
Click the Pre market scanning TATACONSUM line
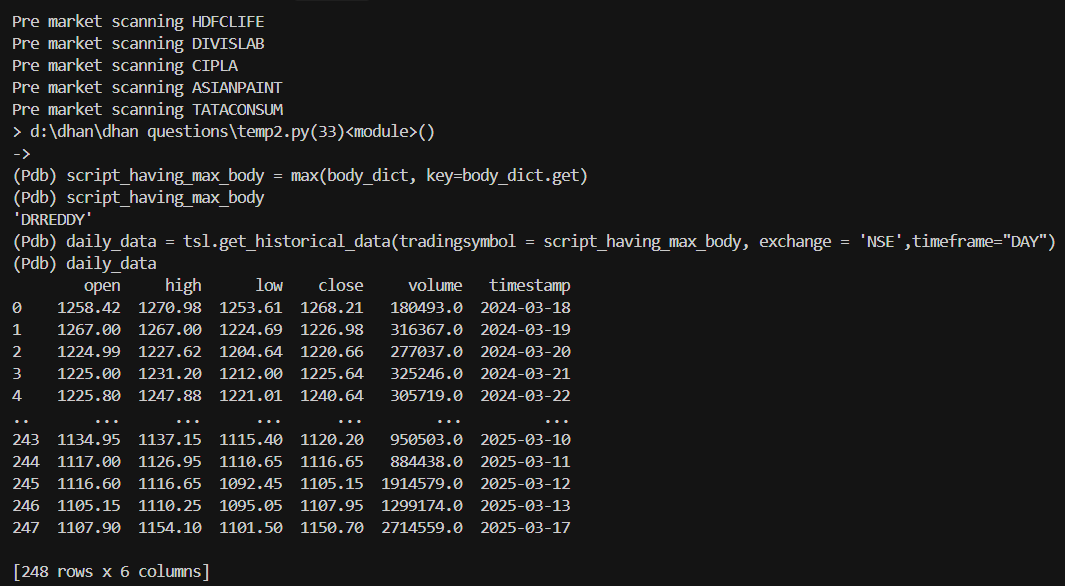click(x=147, y=109)
